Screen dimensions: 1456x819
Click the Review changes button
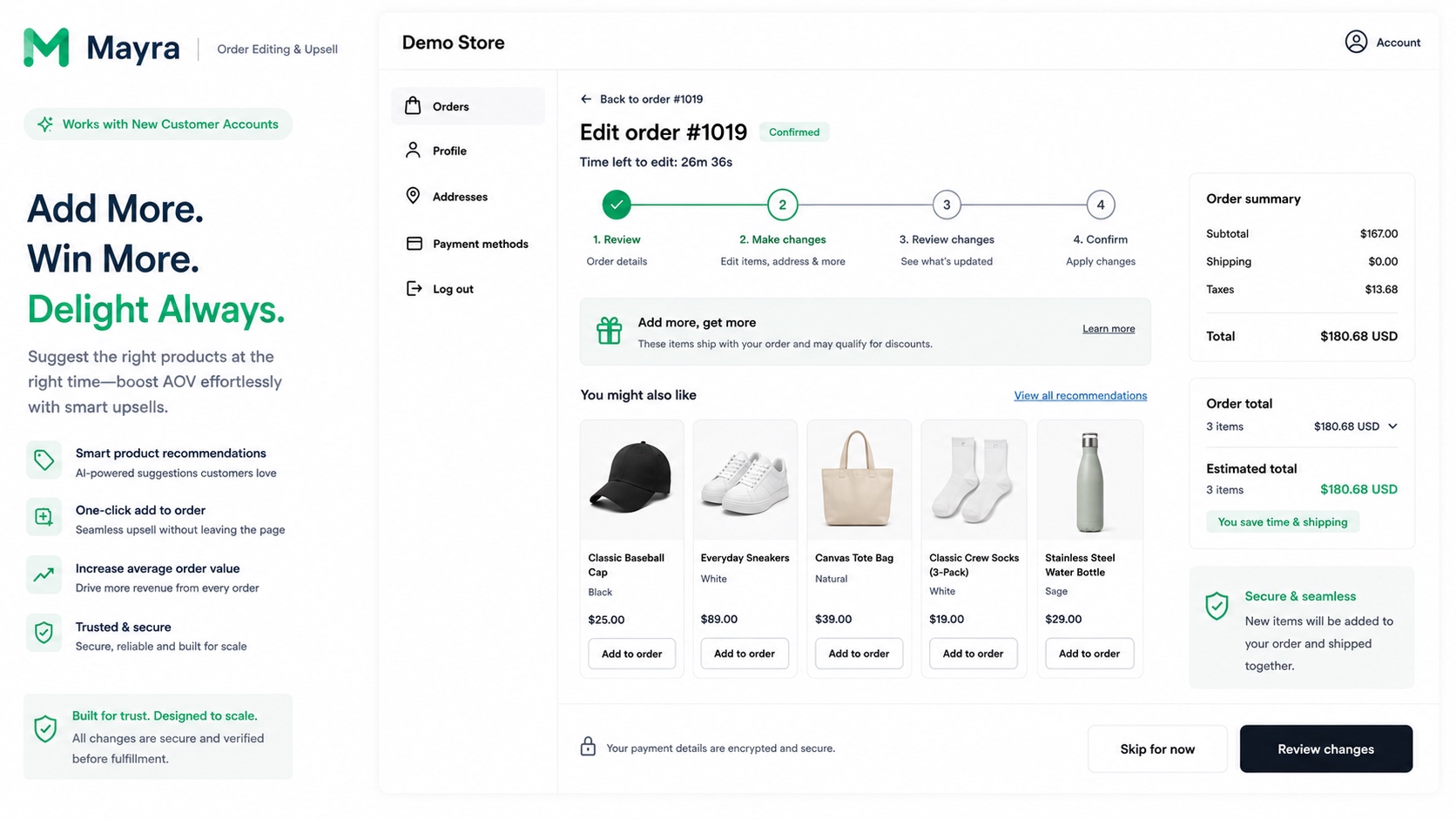click(x=1325, y=749)
